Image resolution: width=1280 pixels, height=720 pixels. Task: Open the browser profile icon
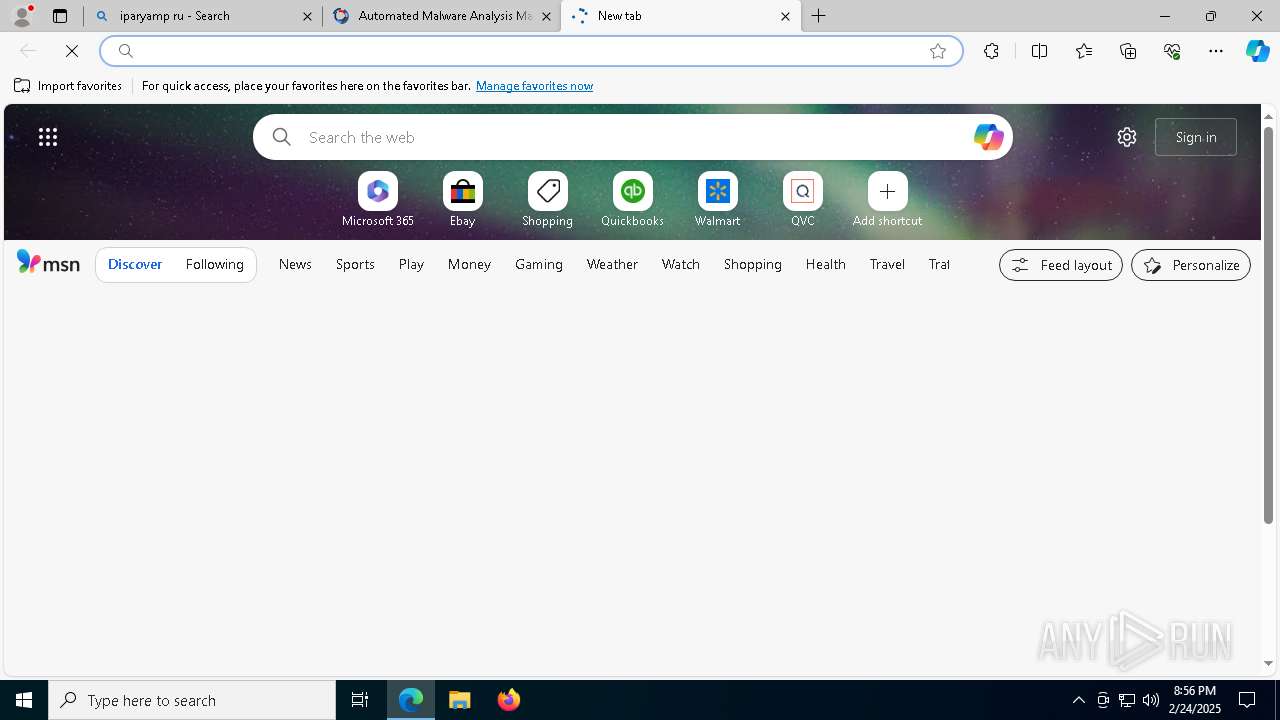coord(21,16)
